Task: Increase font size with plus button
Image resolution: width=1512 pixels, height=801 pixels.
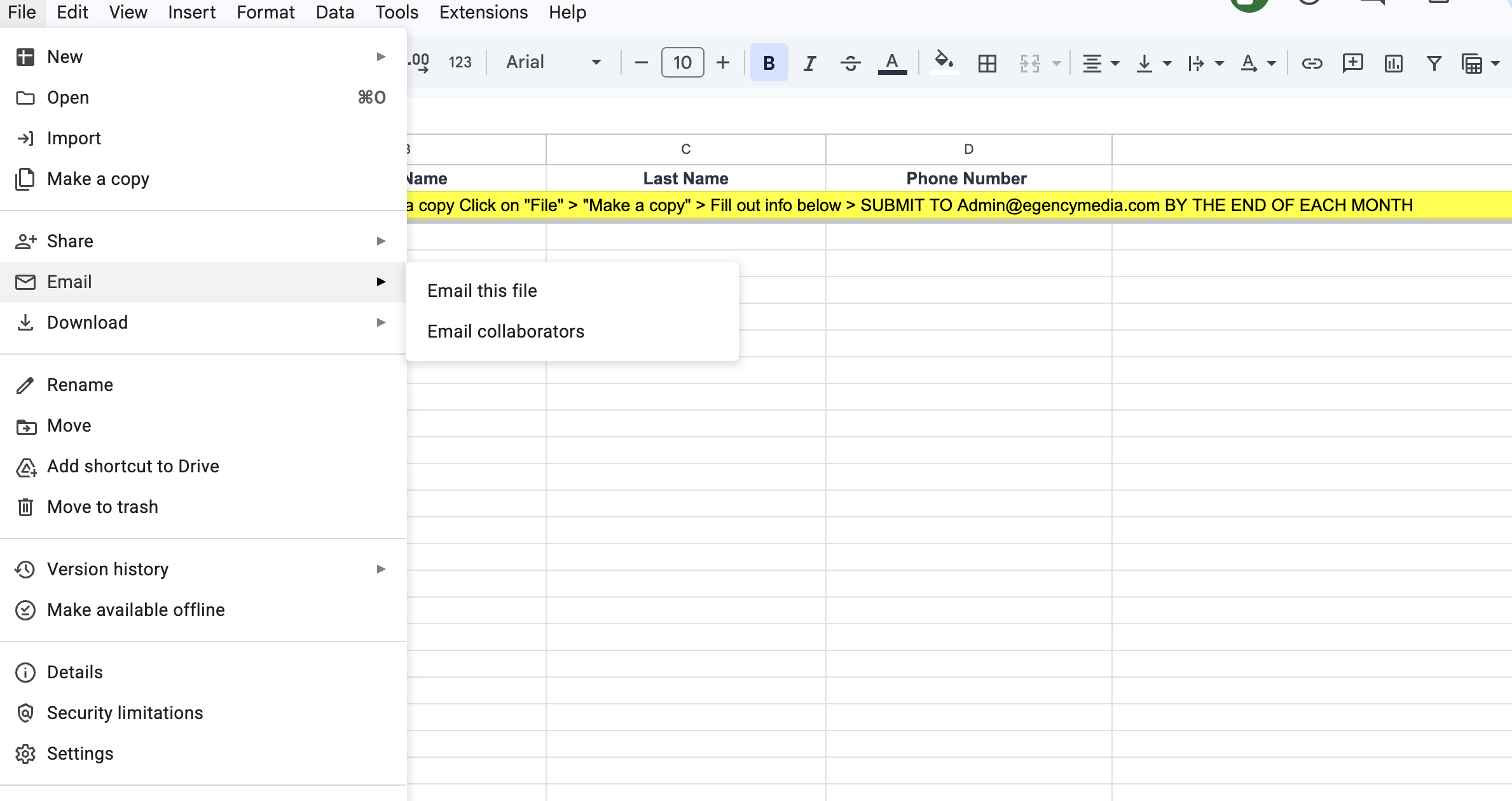Action: pyautogui.click(x=723, y=63)
